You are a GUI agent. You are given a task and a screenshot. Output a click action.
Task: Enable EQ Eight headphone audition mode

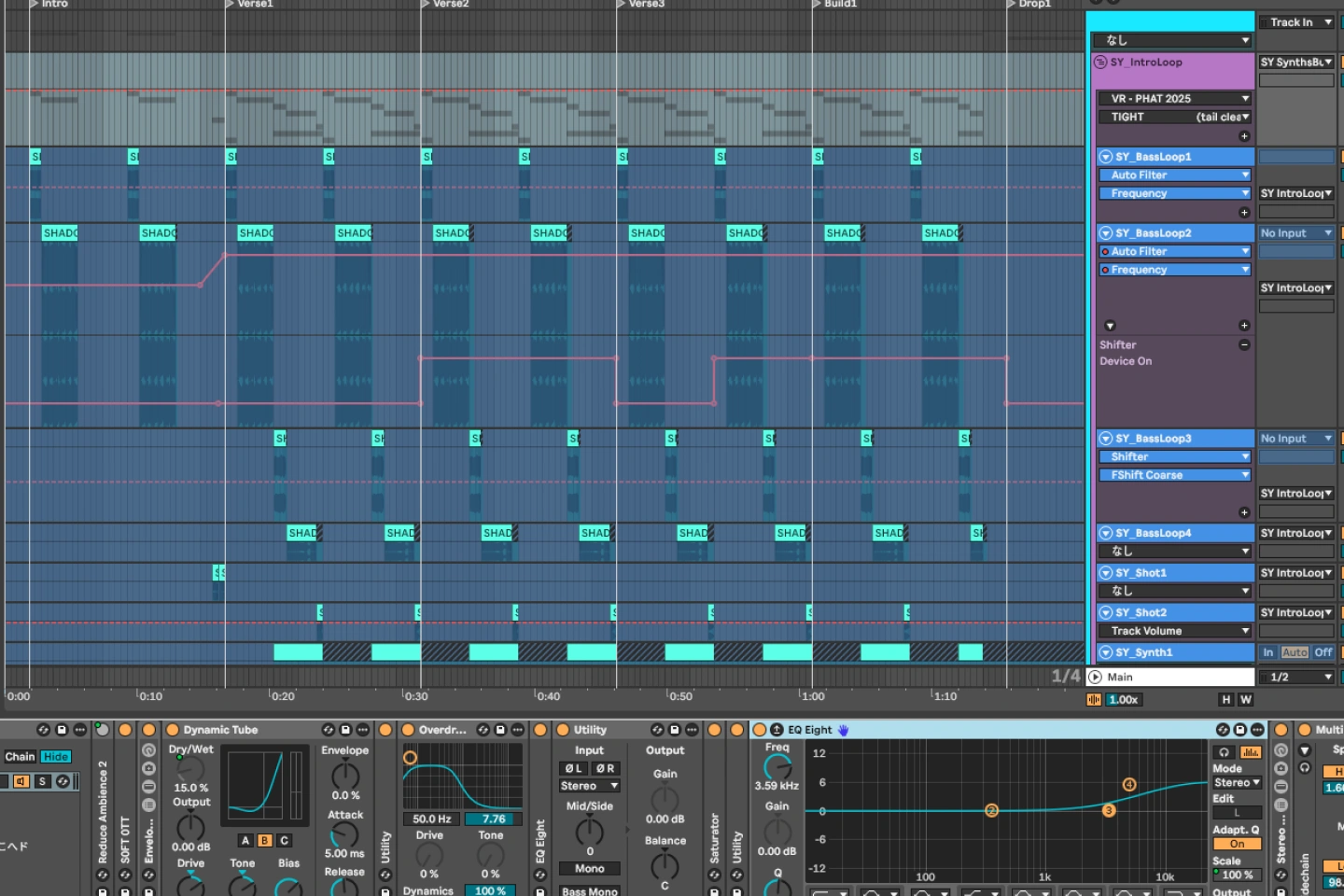(x=1224, y=752)
